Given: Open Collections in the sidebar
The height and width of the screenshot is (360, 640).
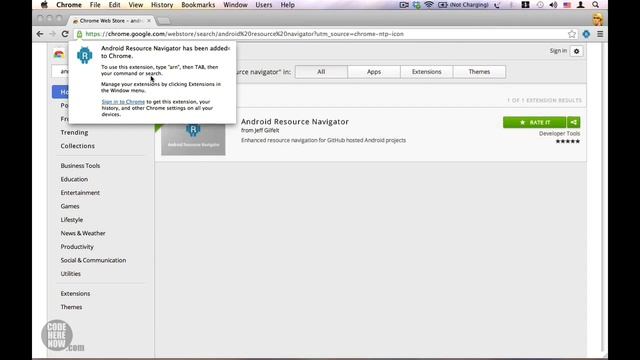Looking at the screenshot, I should click(x=78, y=146).
